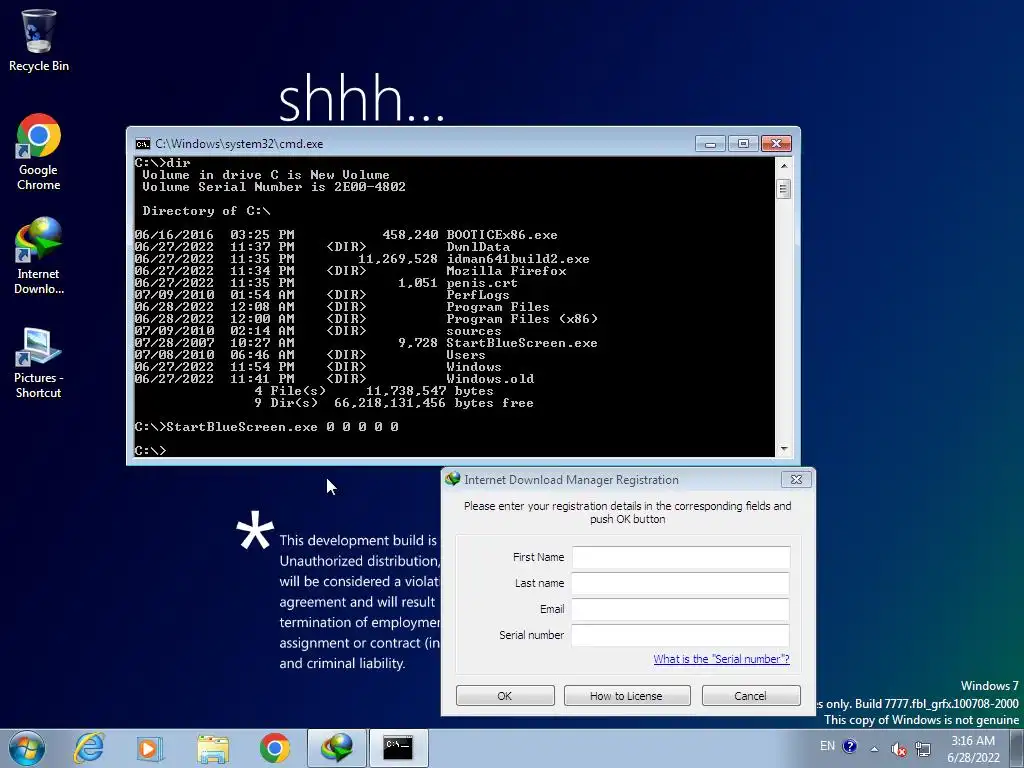Close the IDM Registration dialog
This screenshot has width=1024, height=768.
tap(796, 479)
